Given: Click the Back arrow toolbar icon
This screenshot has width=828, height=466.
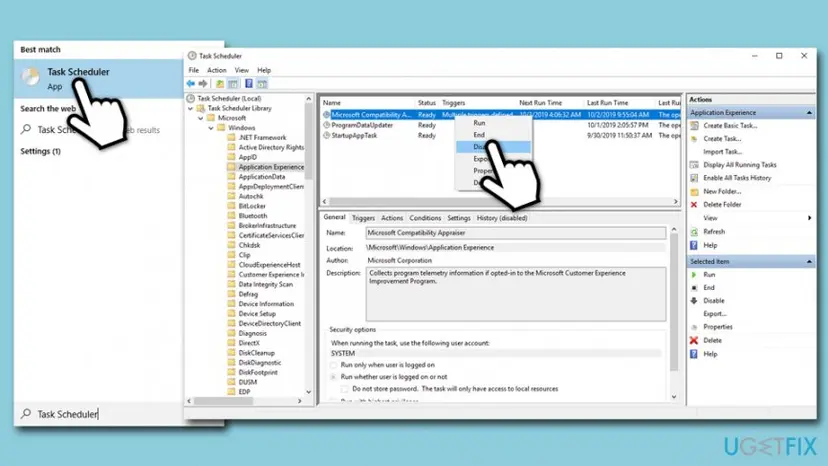Looking at the screenshot, I should coord(191,83).
